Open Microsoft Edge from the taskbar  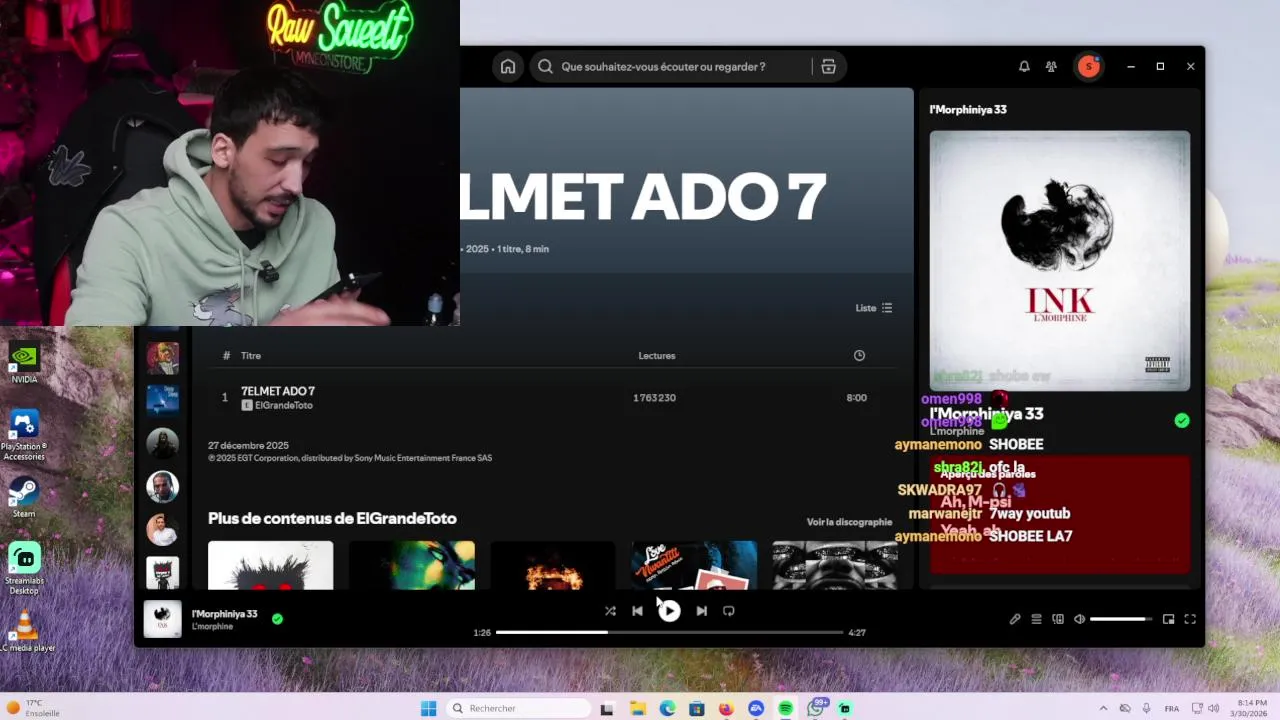[667, 708]
